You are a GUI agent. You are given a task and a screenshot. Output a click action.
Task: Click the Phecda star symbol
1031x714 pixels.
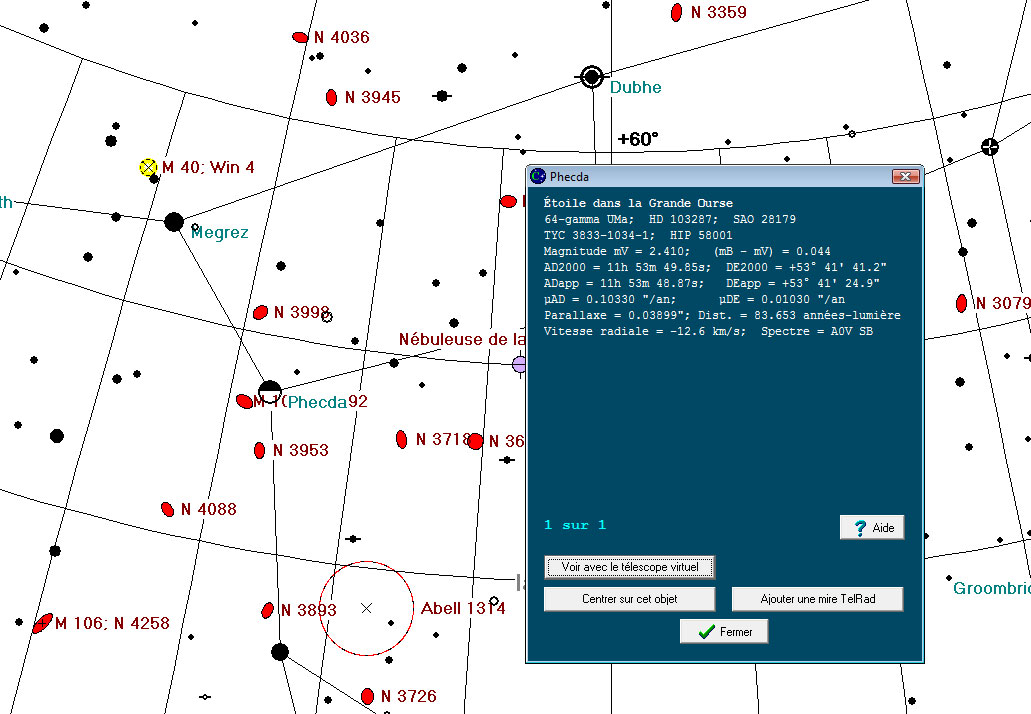tap(270, 393)
